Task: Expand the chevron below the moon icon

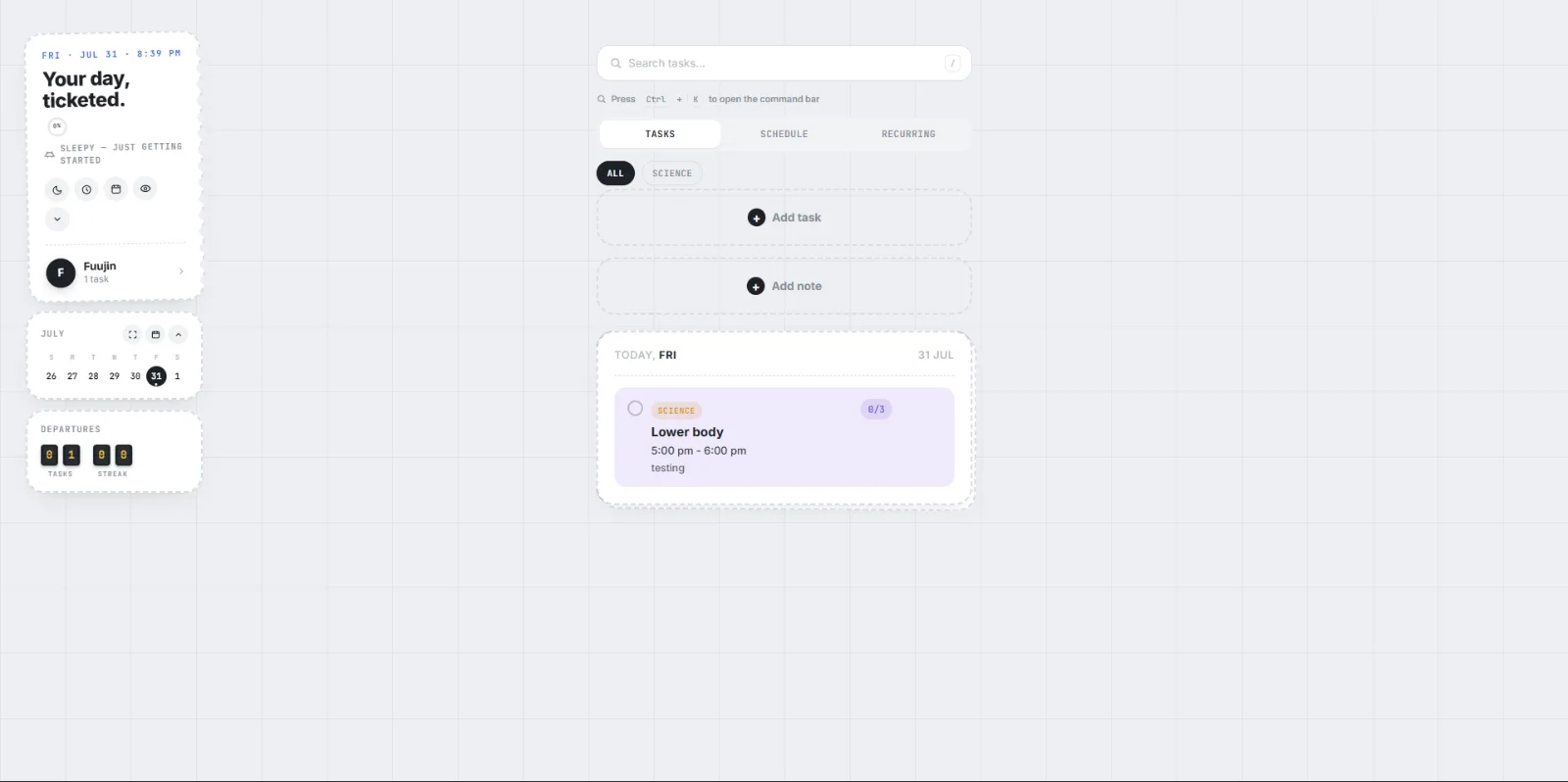Action: [x=57, y=219]
